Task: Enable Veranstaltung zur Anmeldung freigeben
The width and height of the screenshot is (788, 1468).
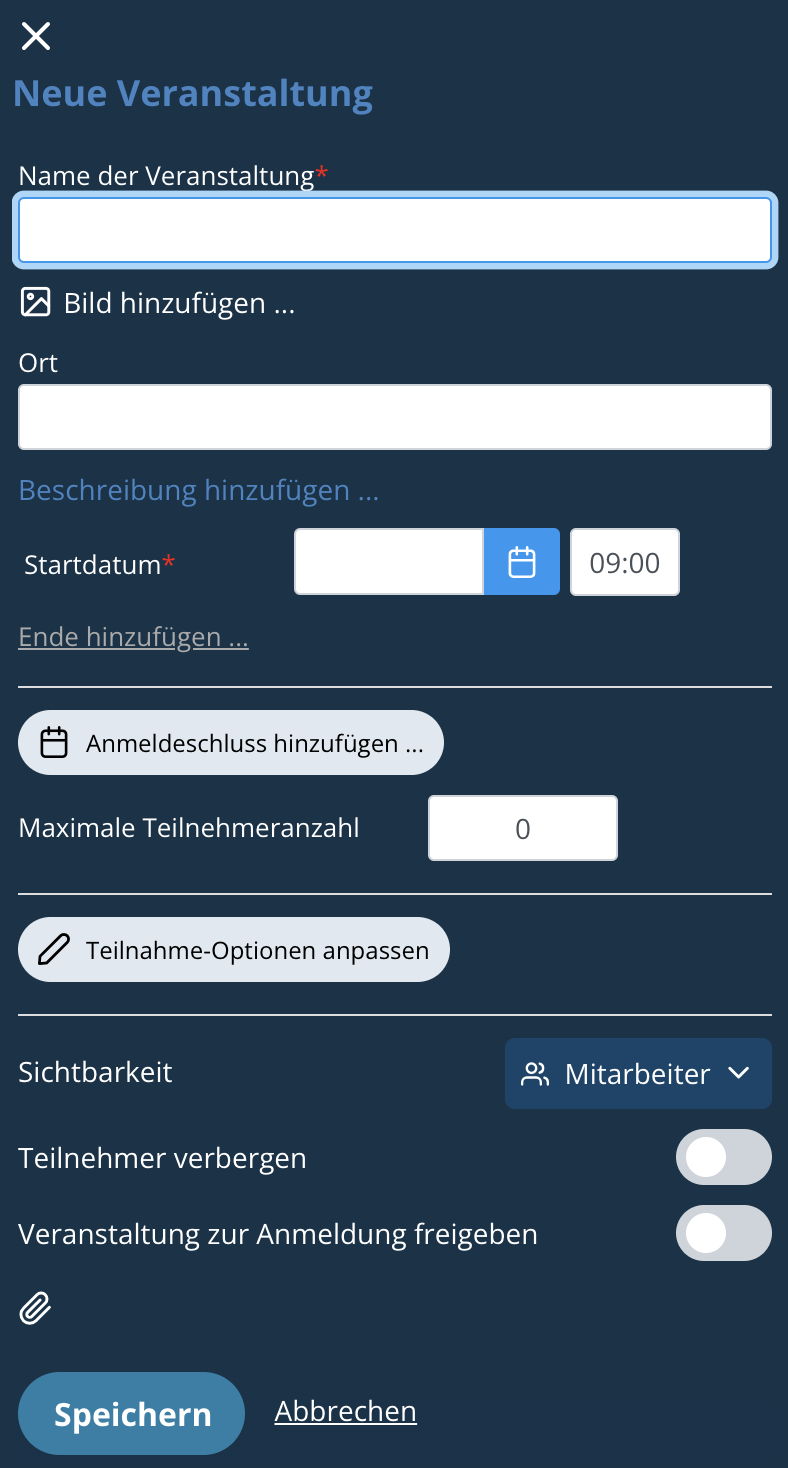Action: (x=723, y=1233)
